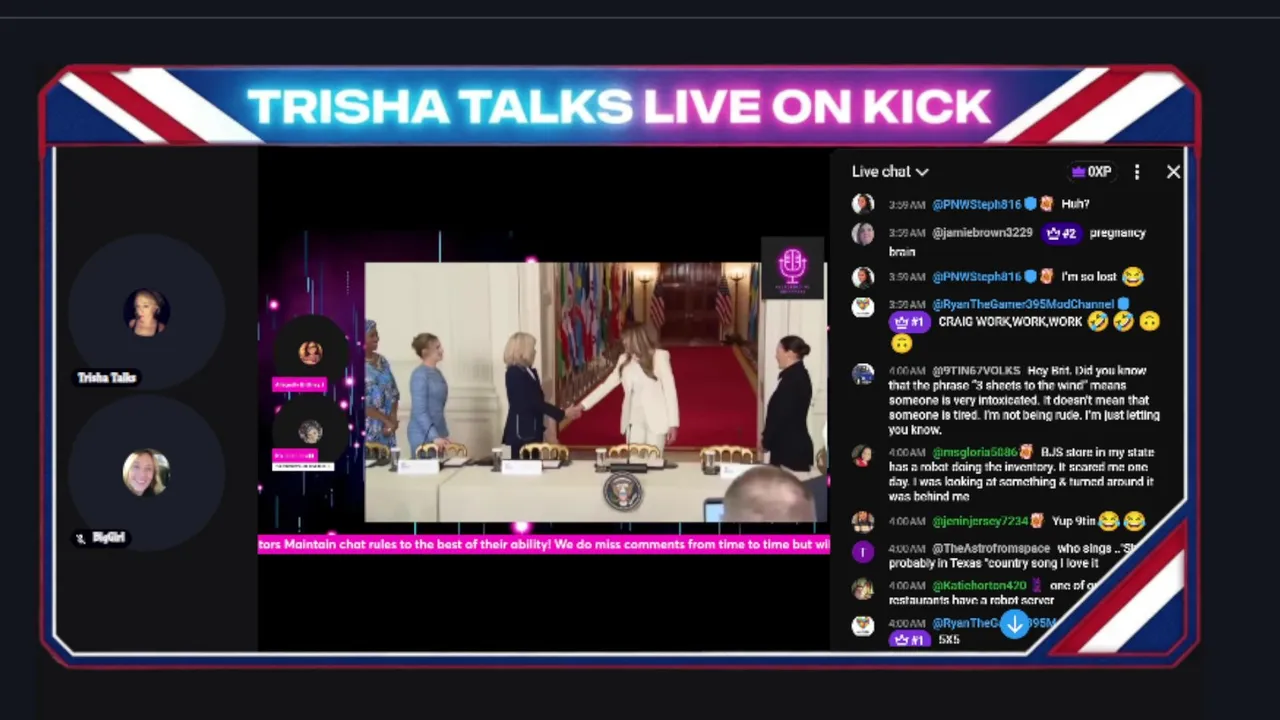The height and width of the screenshot is (720, 1280).
Task: Click the #1 crown badge before 5X5
Action: pyautogui.click(x=909, y=640)
